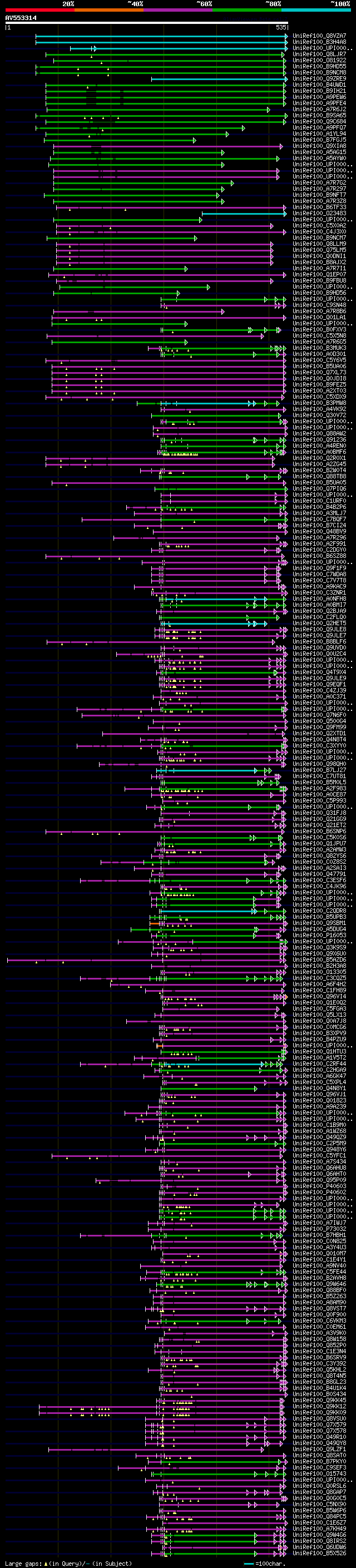This screenshot has height=1568, width=356.
Task: Select the UniRef100_B7FGJ5 label
Action: point(319,140)
